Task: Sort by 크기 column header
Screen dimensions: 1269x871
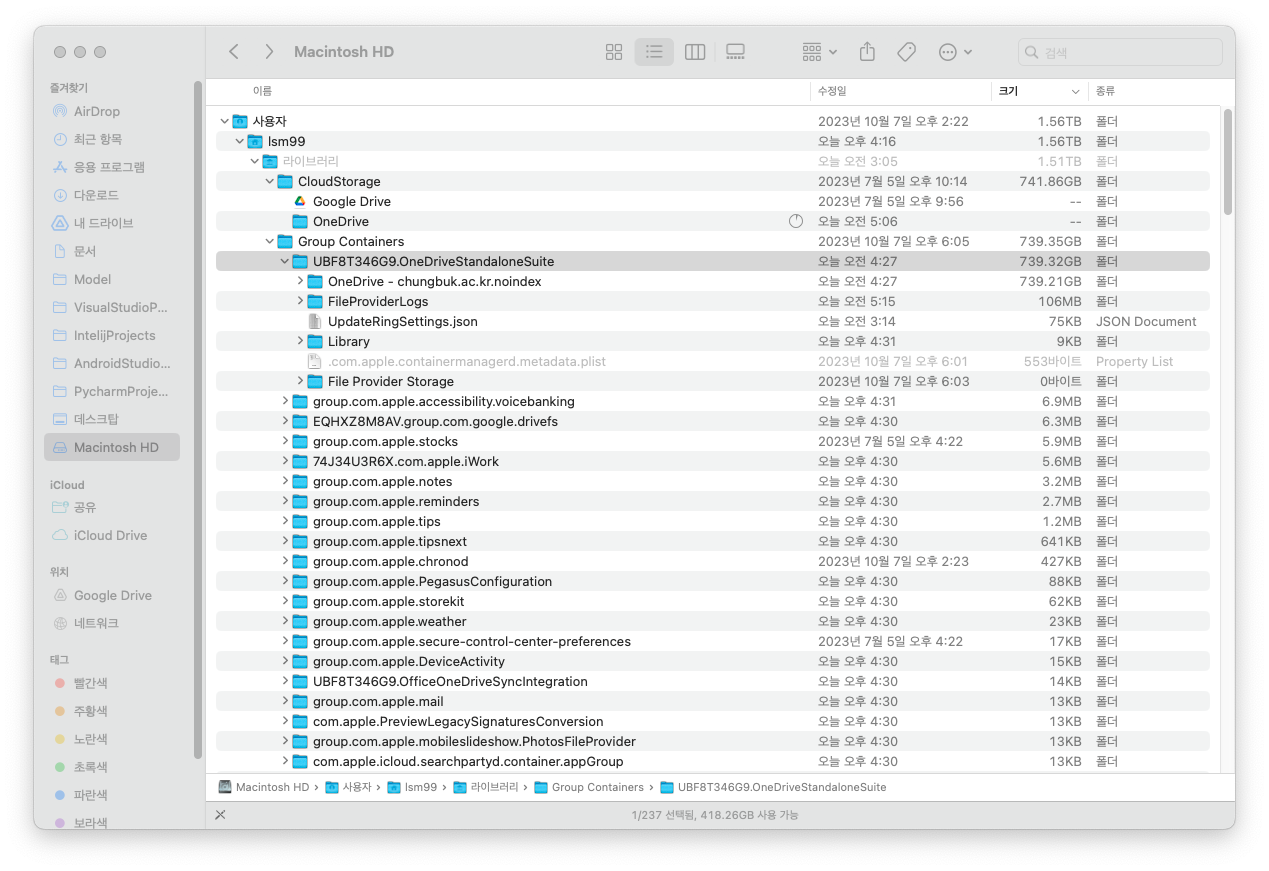Action: point(1039,91)
